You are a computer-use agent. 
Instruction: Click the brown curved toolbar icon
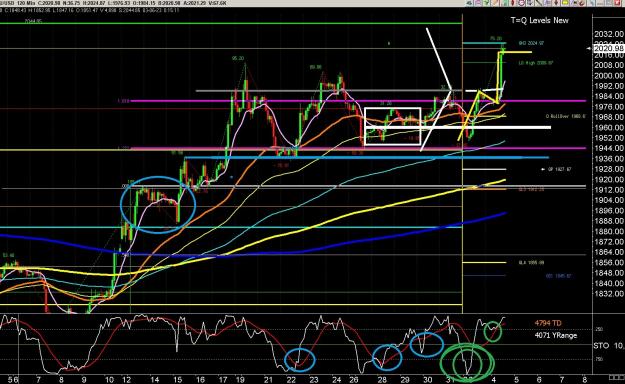581,3
